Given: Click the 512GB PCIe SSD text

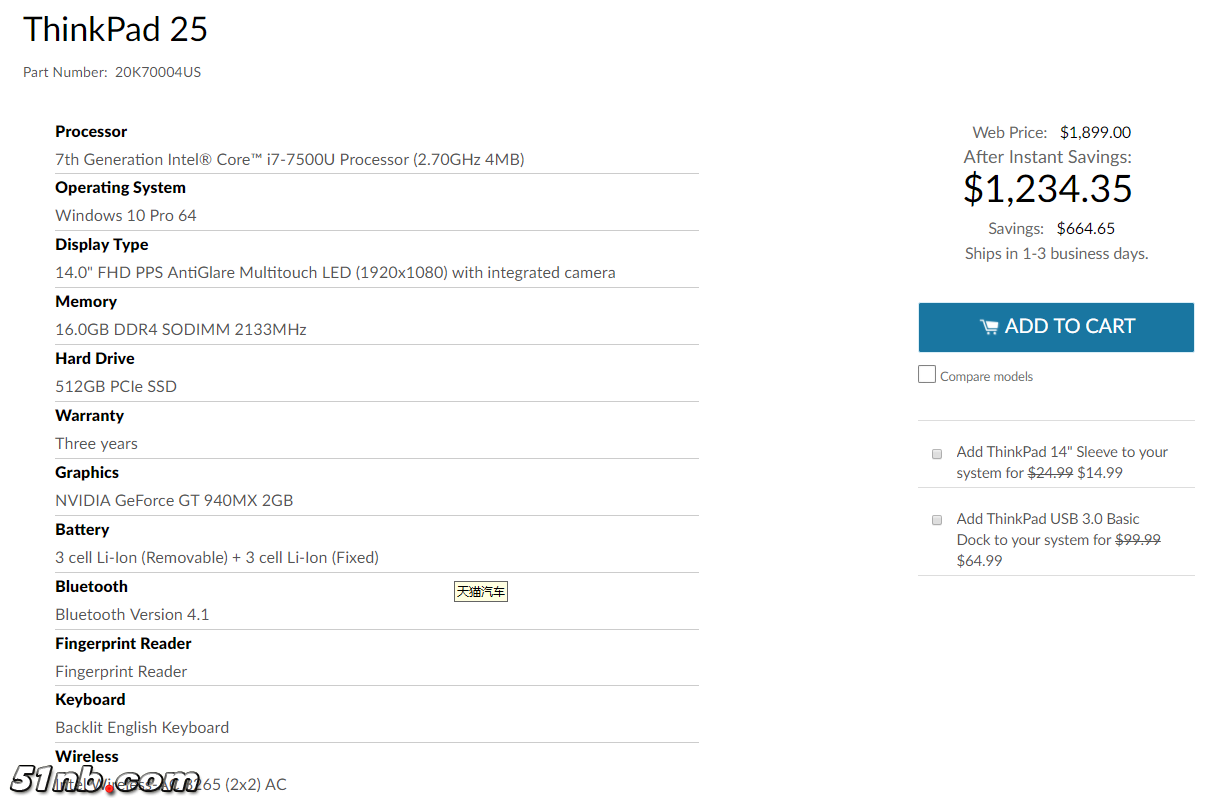Looking at the screenshot, I should tap(116, 386).
